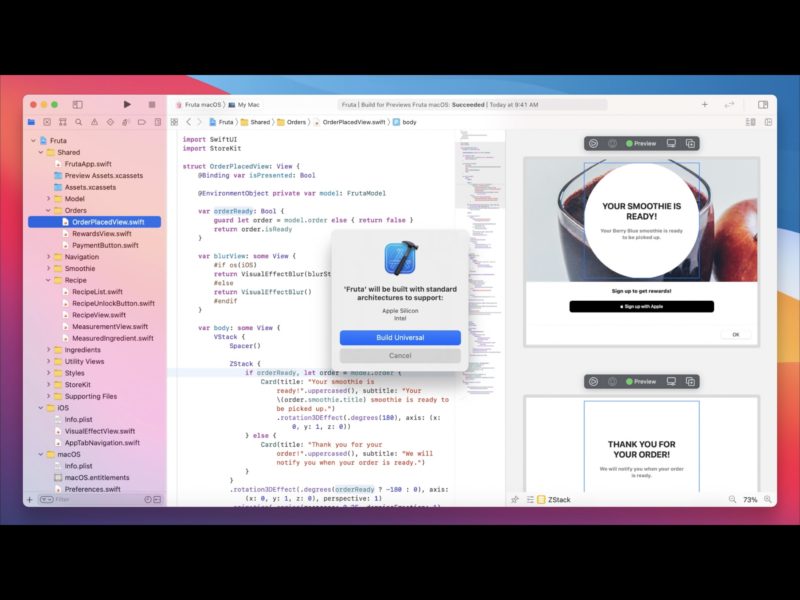Image resolution: width=800 pixels, height=600 pixels.
Task: Expand the Utility Views folder
Action: (x=49, y=361)
